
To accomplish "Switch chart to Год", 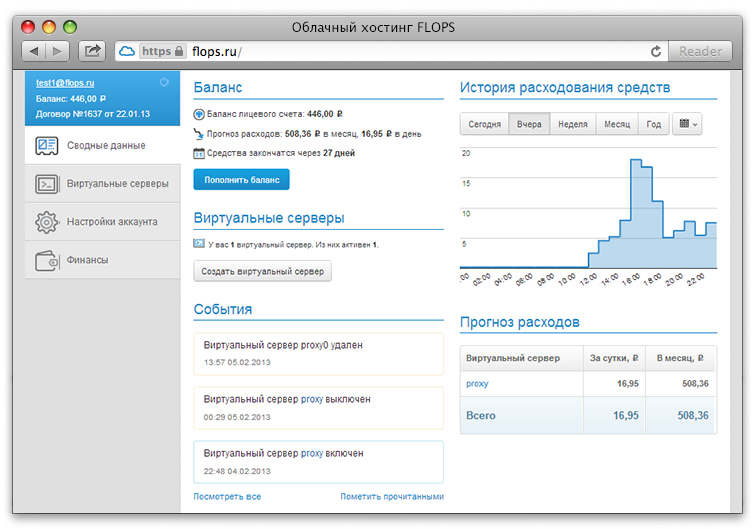I will [x=653, y=124].
